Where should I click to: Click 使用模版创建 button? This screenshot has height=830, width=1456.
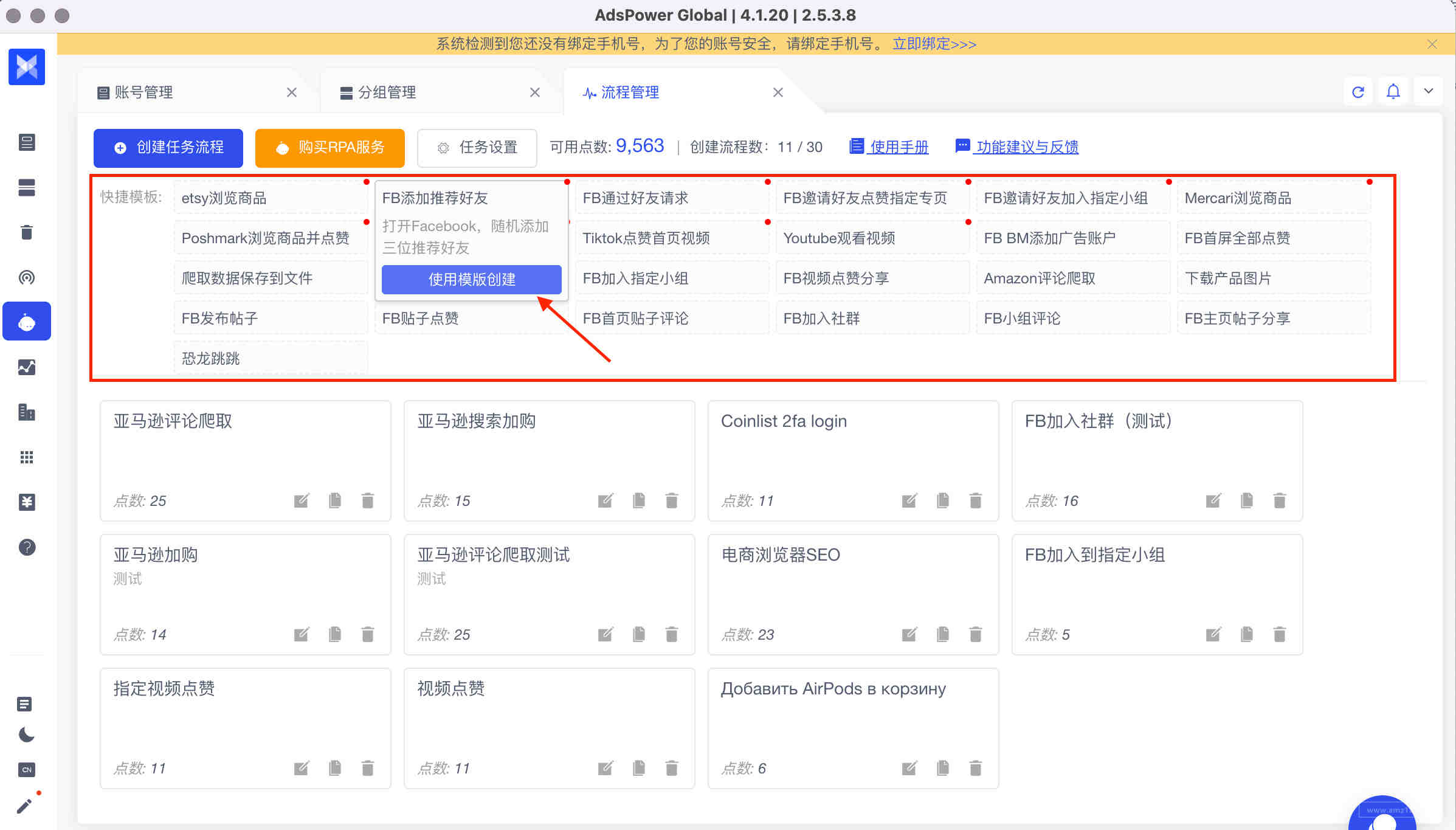pos(472,279)
